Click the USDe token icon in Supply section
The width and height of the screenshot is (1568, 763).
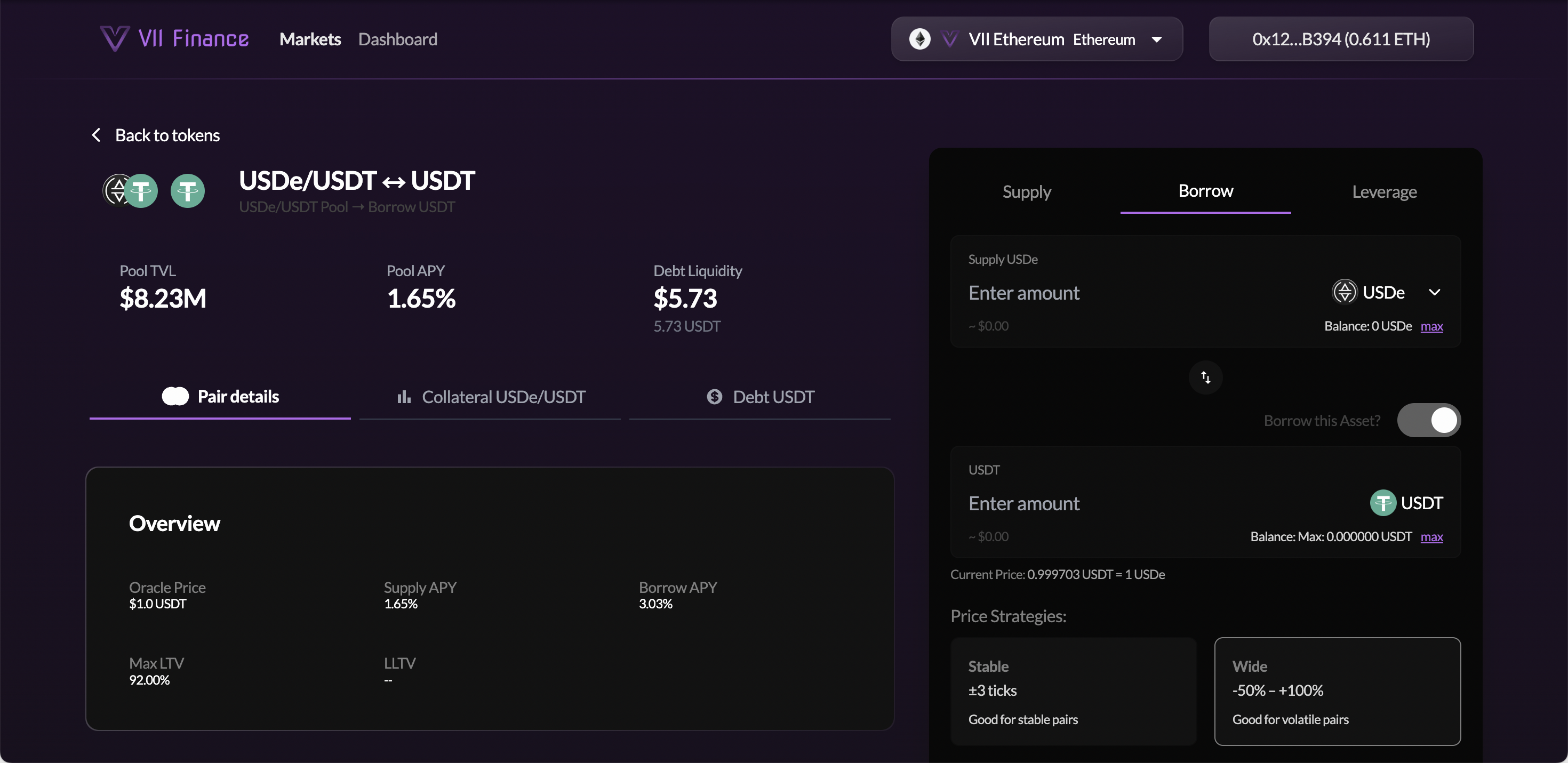click(x=1345, y=292)
